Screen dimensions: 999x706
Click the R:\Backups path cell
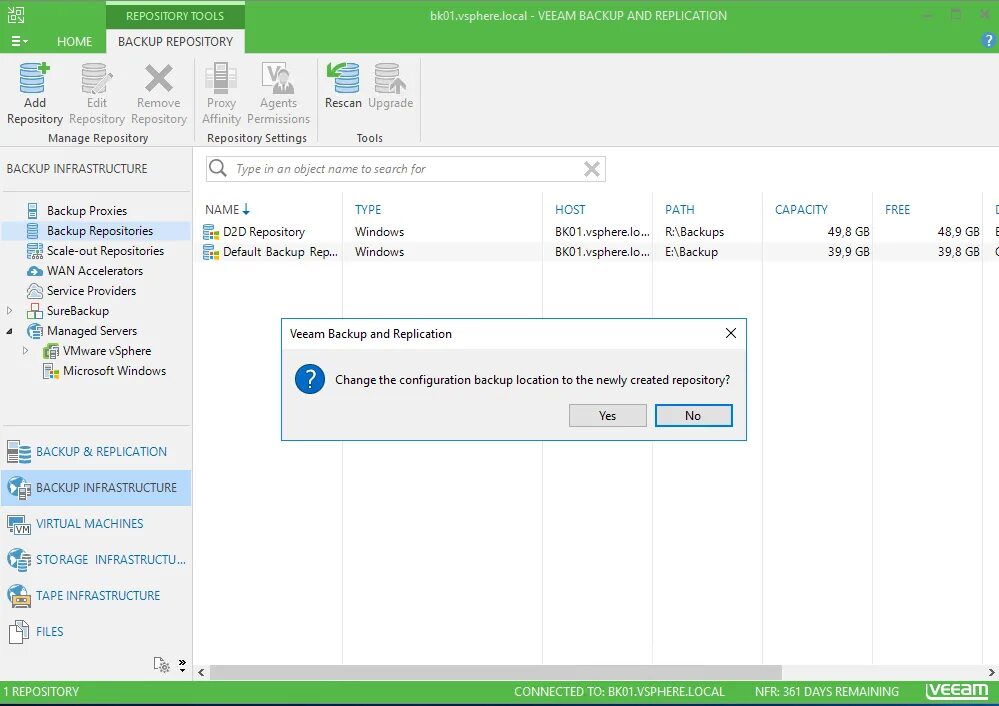pyautogui.click(x=694, y=232)
